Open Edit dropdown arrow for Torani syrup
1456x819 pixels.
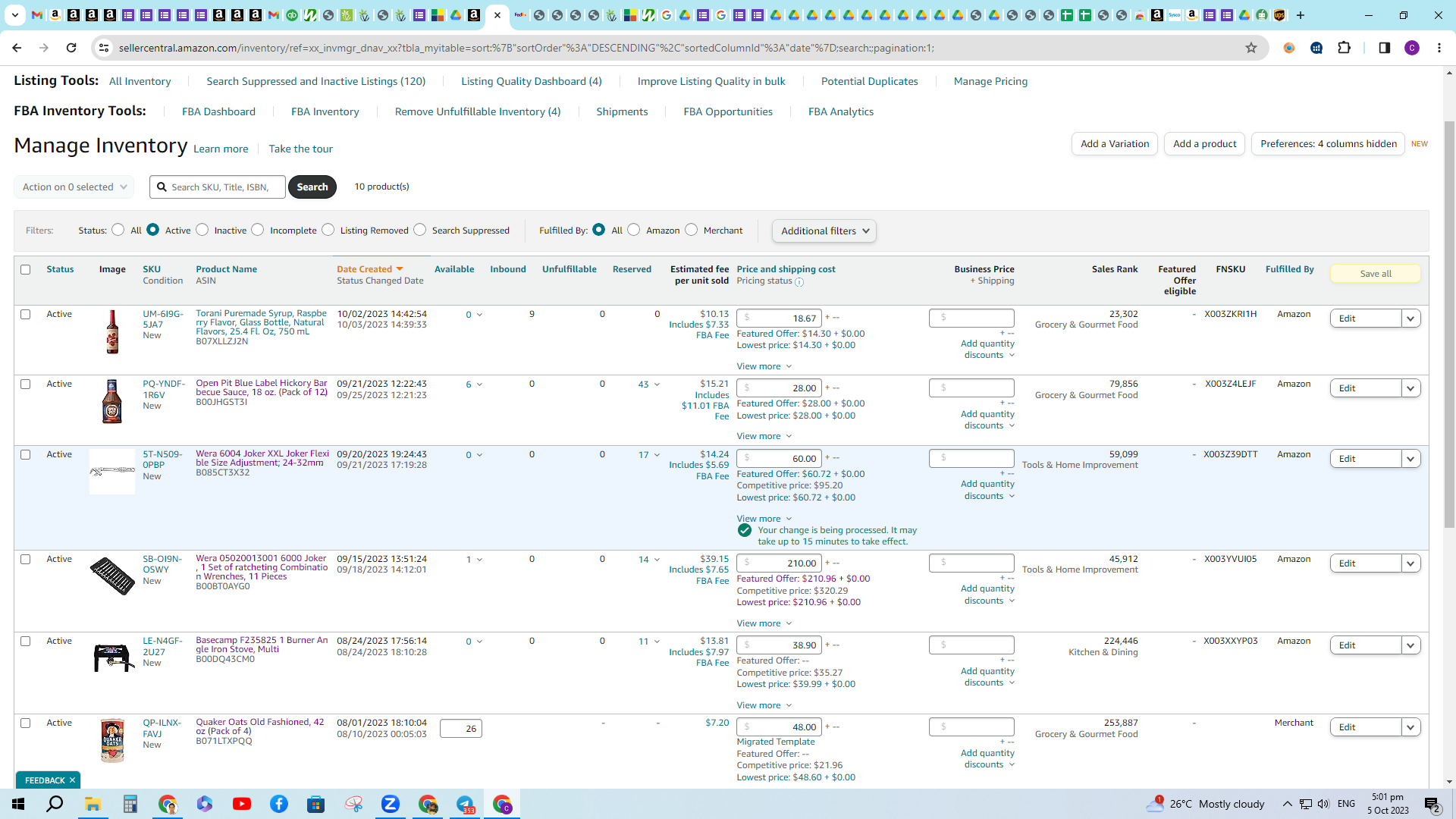pyautogui.click(x=1410, y=318)
